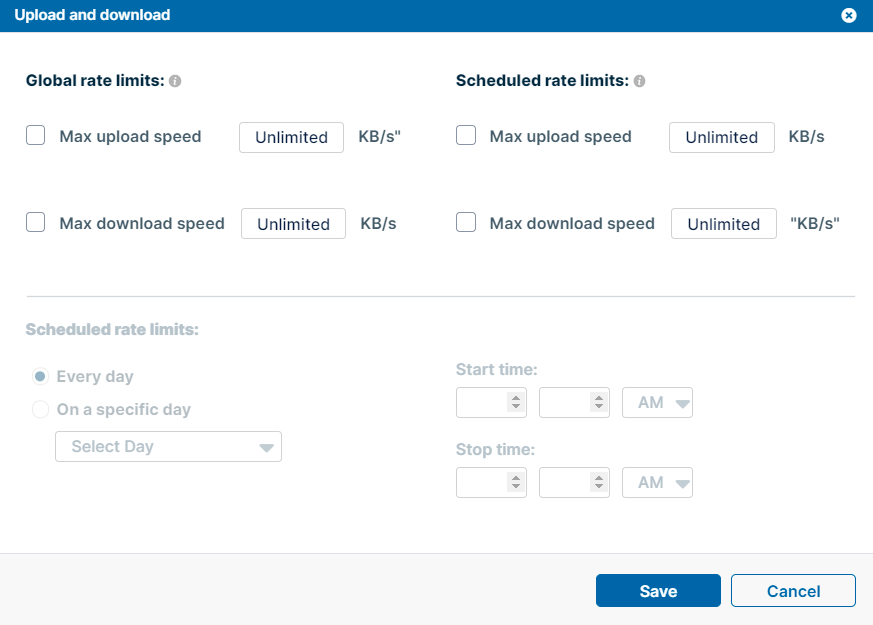
Task: Open the Select Day dropdown
Action: pos(168,446)
